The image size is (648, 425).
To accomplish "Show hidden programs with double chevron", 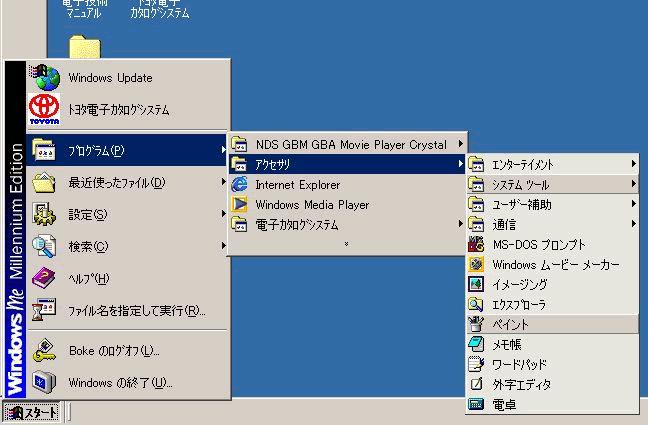I will click(346, 244).
